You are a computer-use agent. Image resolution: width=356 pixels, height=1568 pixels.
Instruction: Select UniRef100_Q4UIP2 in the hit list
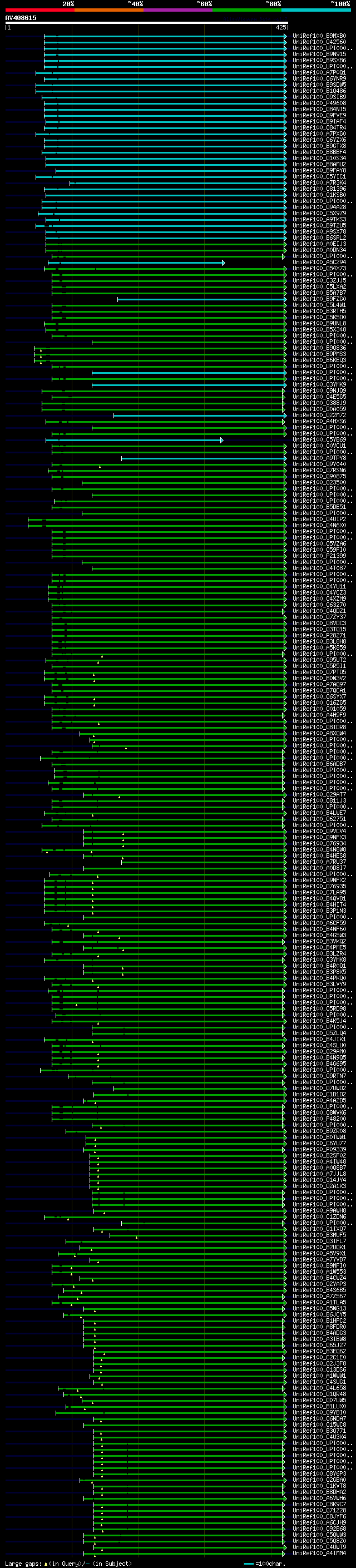pyautogui.click(x=319, y=520)
